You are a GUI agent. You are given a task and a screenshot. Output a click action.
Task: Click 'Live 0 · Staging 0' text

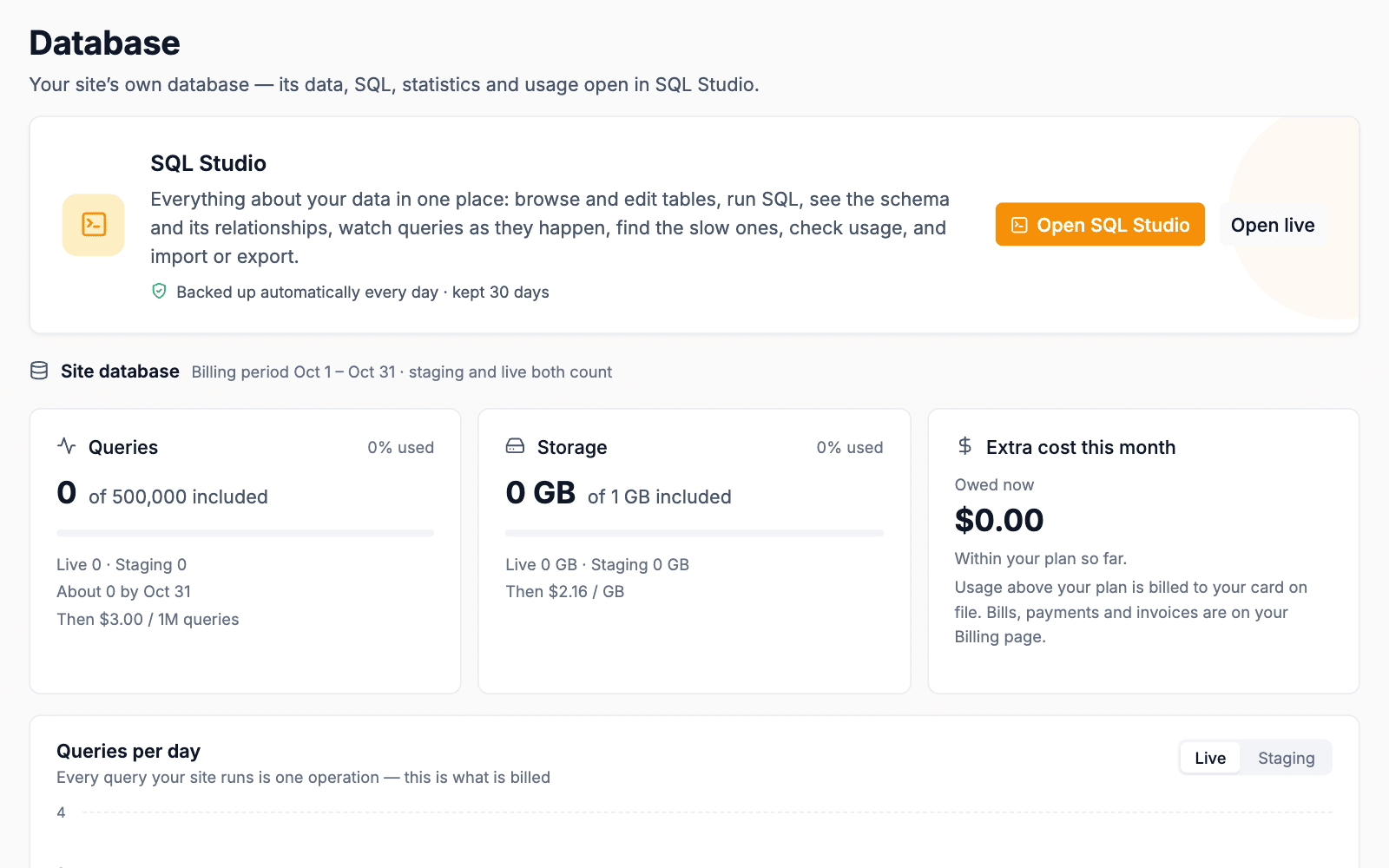click(x=122, y=564)
